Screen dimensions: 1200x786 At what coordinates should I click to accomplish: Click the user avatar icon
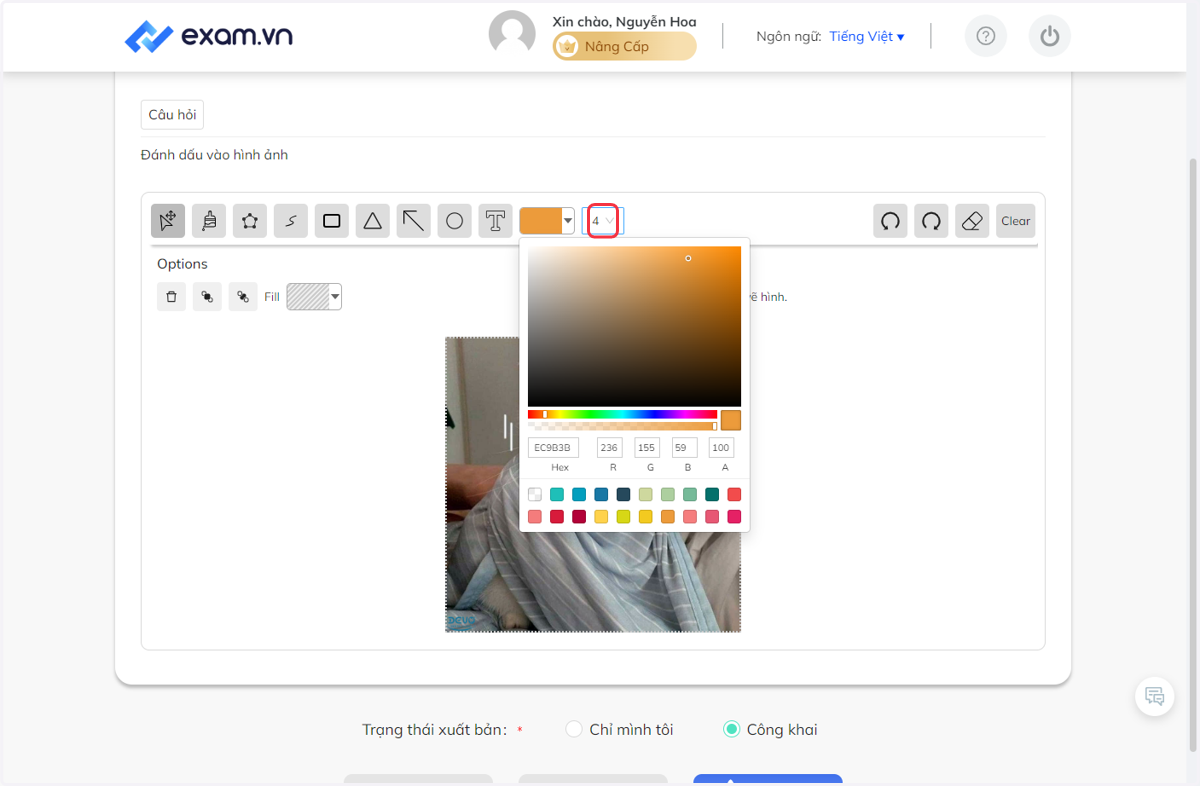(512, 34)
